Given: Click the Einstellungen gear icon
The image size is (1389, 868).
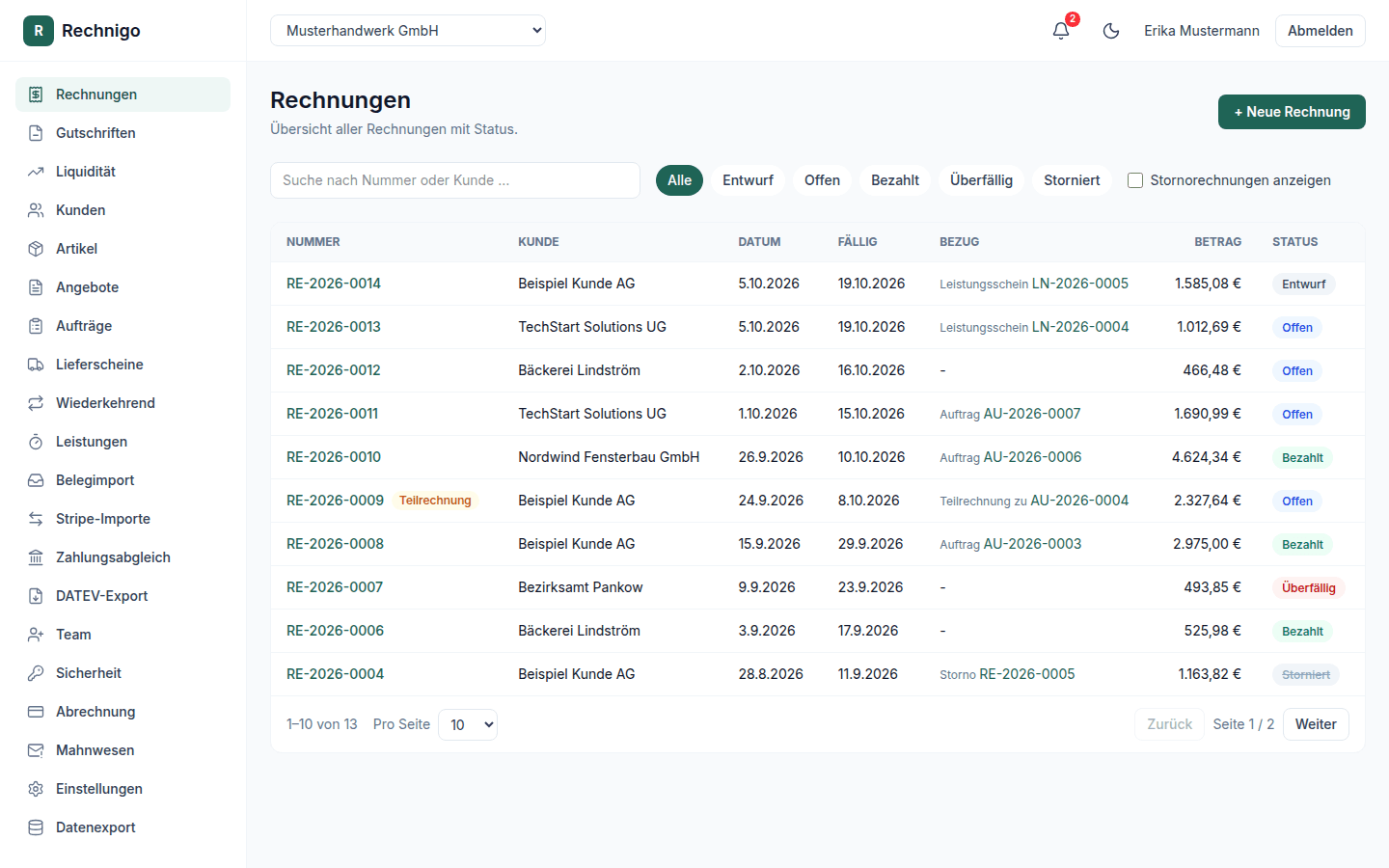Looking at the screenshot, I should click(36, 789).
